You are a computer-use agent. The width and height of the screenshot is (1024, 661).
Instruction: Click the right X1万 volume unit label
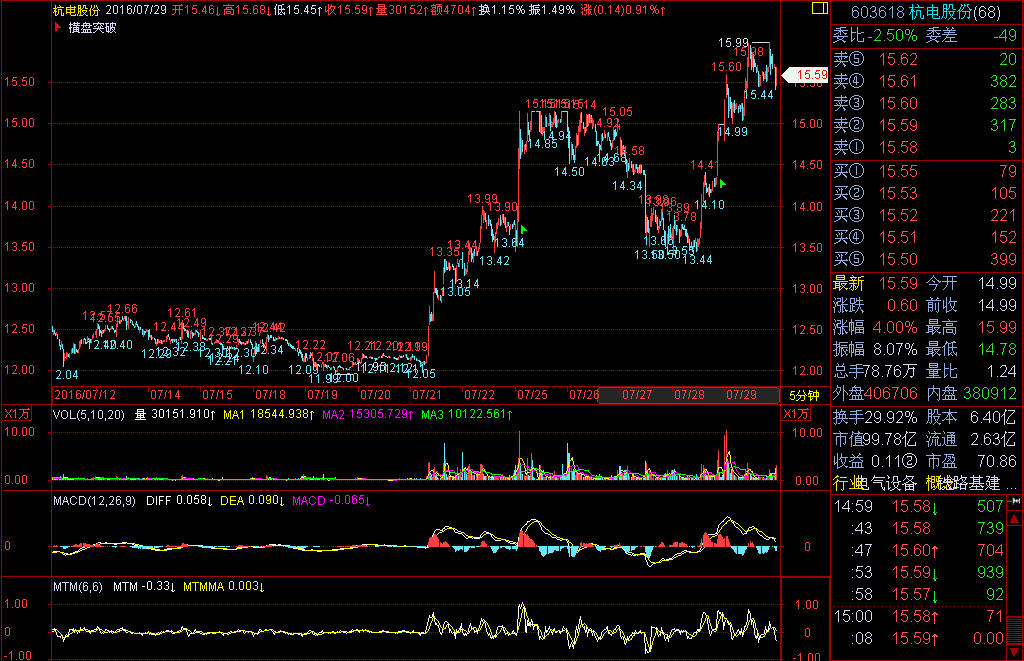798,414
